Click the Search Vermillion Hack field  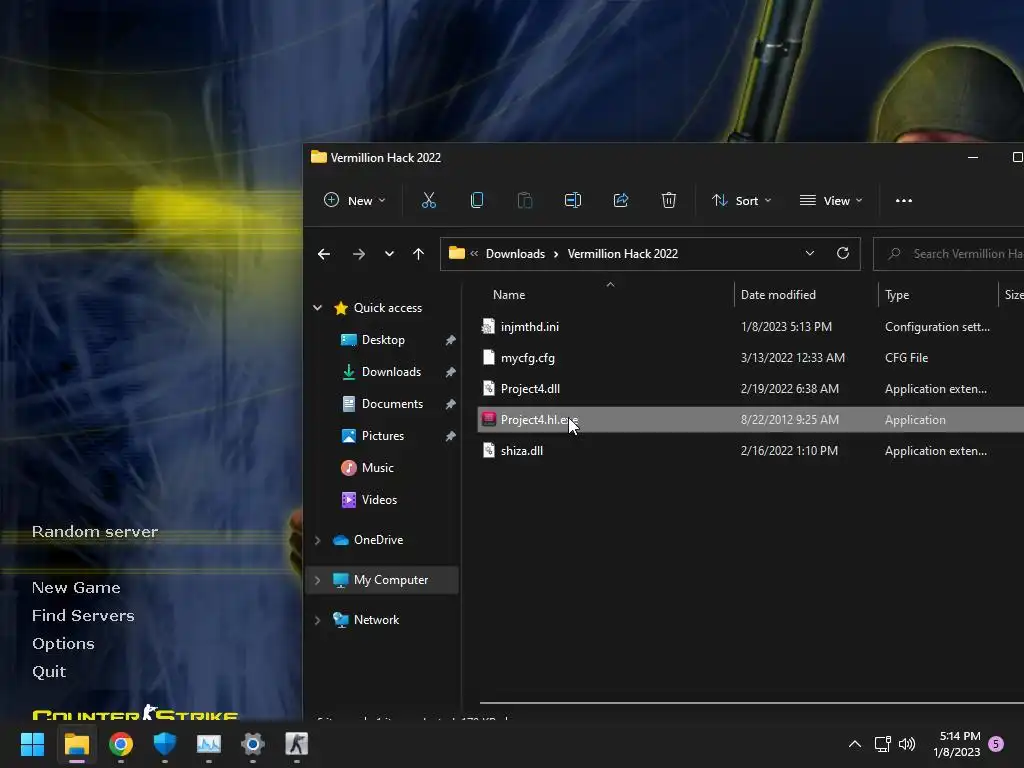point(949,254)
